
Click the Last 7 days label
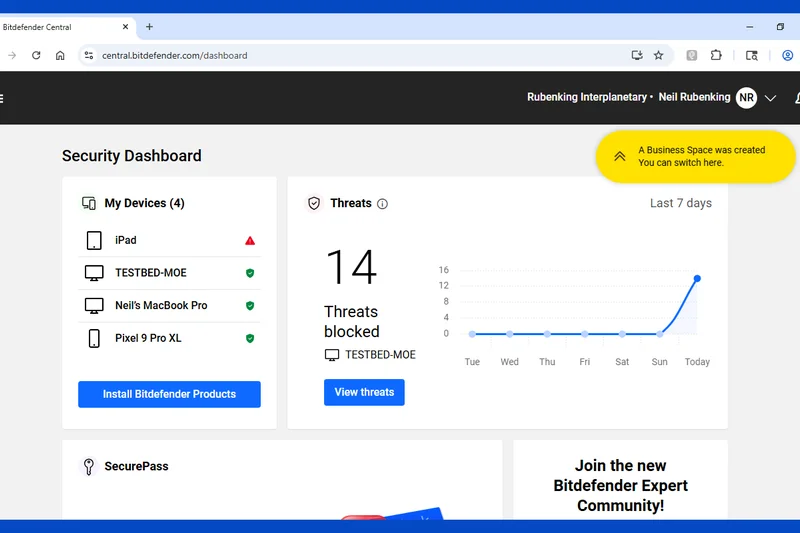coord(681,203)
